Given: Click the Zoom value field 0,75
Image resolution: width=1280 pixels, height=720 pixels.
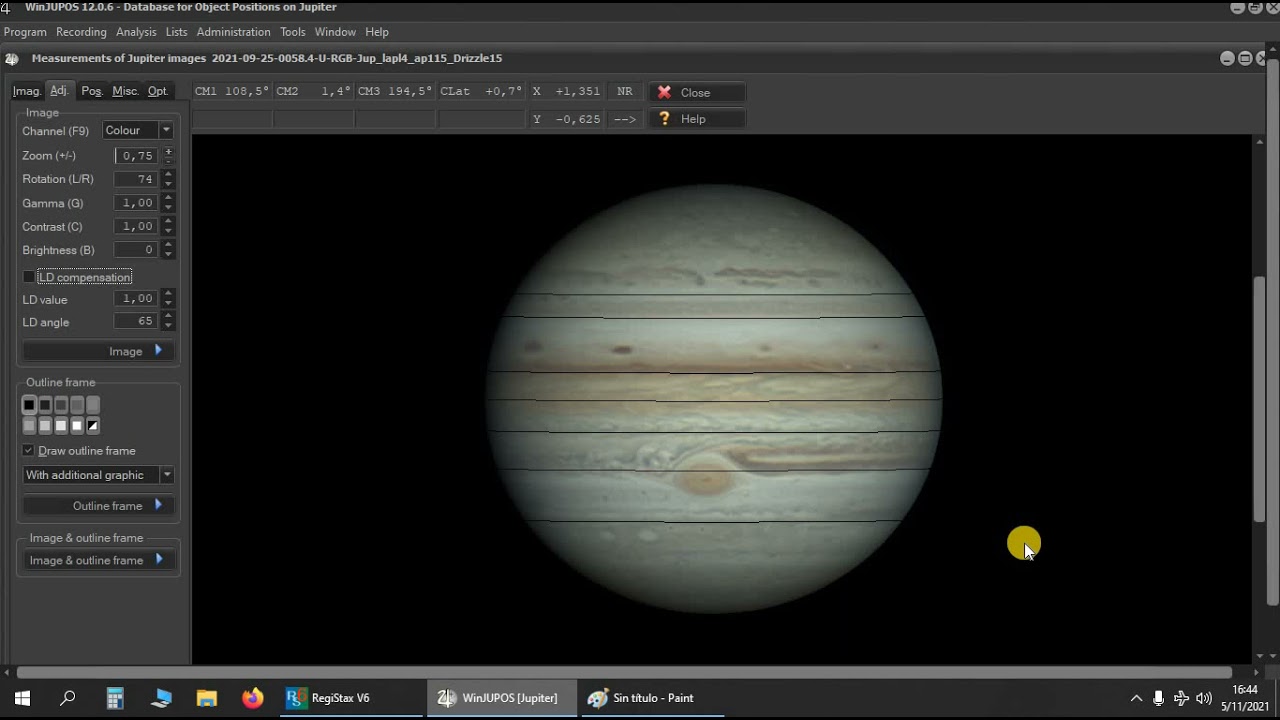Looking at the screenshot, I should coord(137,156).
